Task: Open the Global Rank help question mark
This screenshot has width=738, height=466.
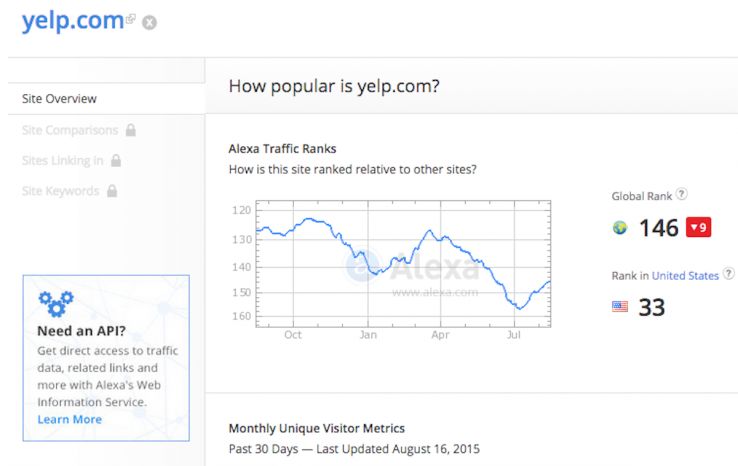Action: (682, 195)
